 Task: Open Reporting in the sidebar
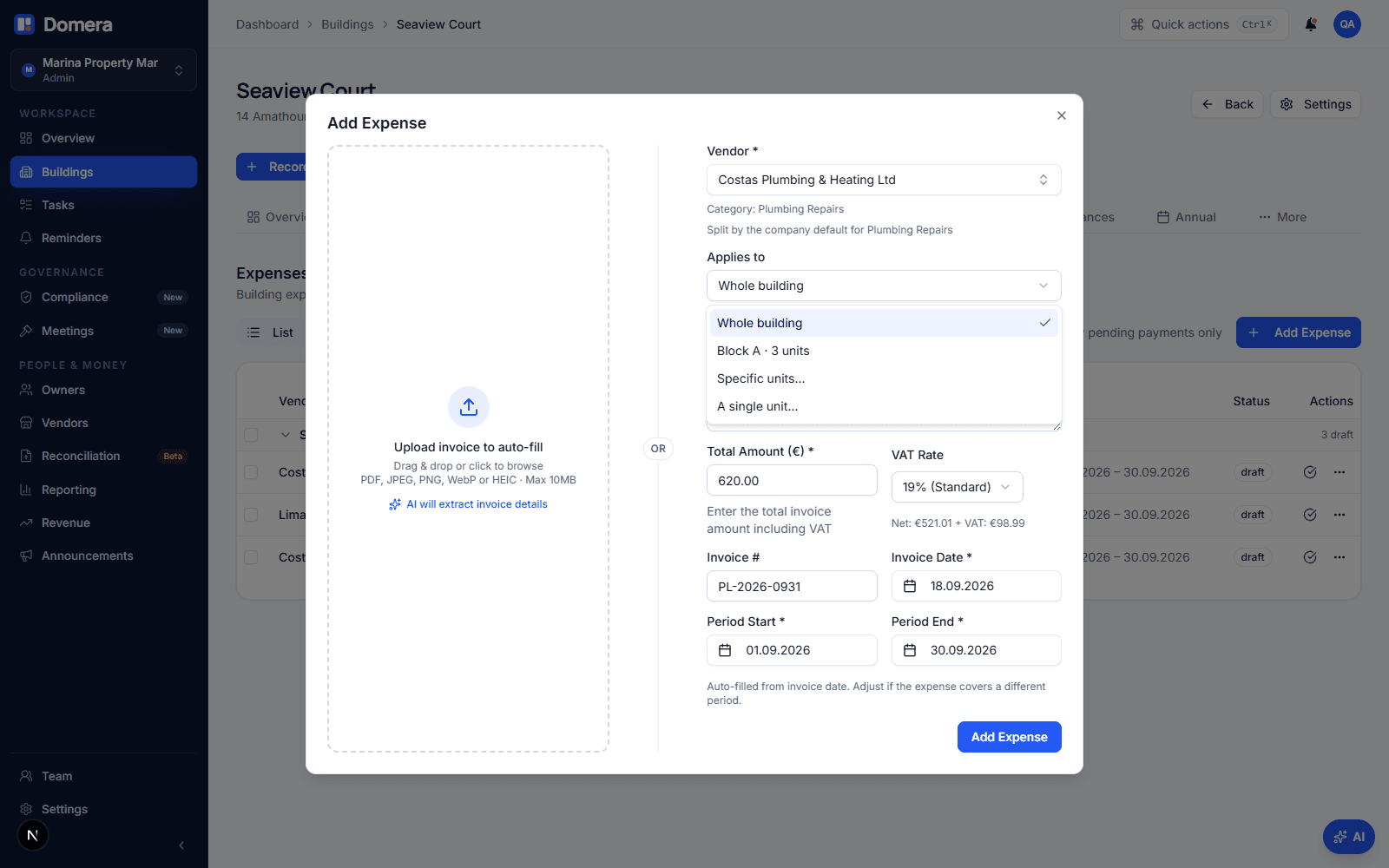tap(103, 490)
